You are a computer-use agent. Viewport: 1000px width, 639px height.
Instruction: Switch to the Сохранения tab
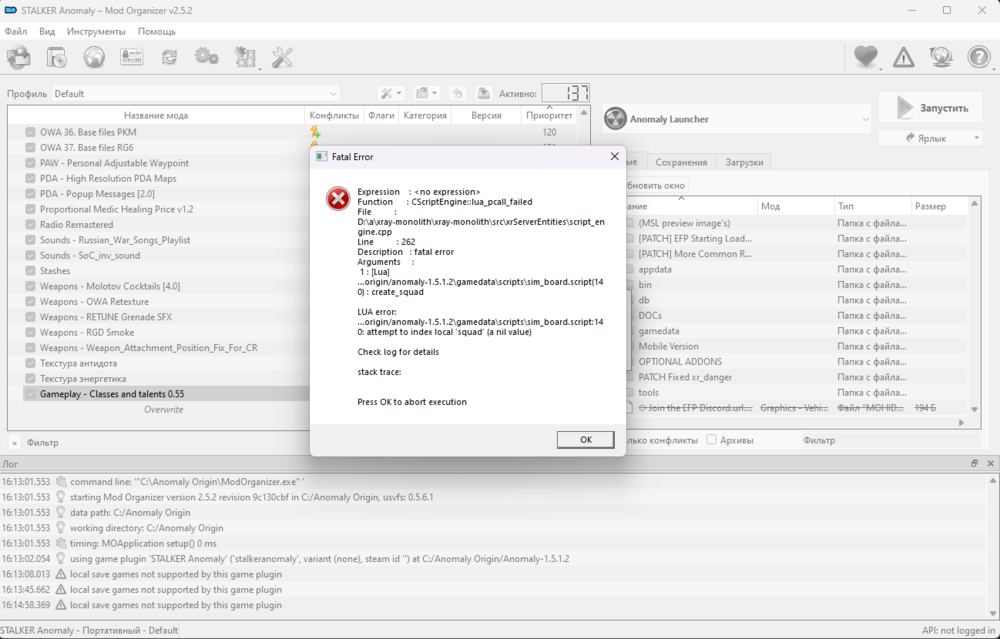(682, 162)
